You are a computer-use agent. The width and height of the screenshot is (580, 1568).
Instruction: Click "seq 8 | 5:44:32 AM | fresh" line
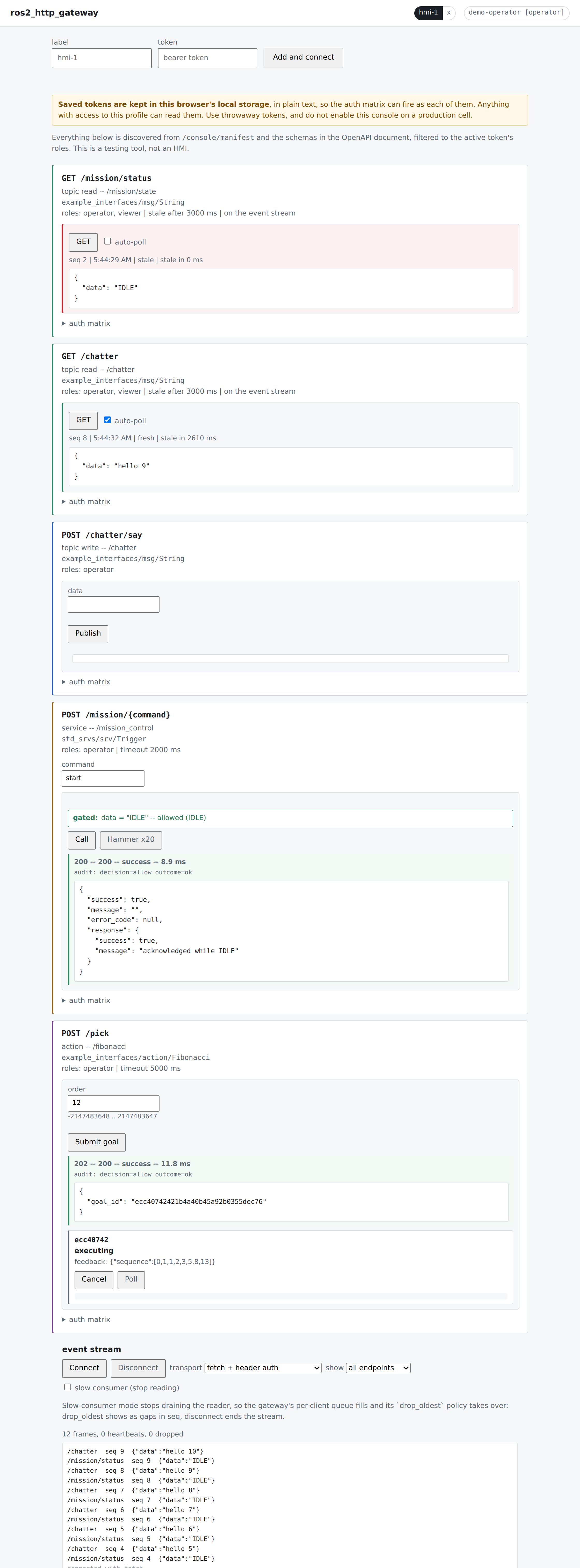pos(142,438)
